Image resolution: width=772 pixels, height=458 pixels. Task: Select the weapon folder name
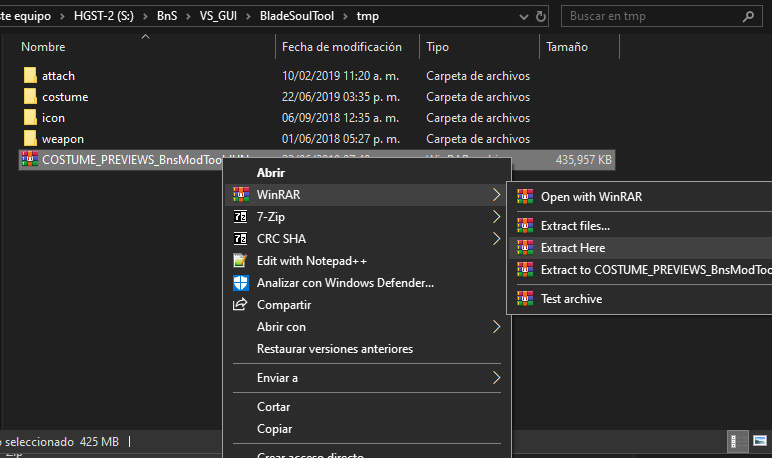tap(63, 139)
